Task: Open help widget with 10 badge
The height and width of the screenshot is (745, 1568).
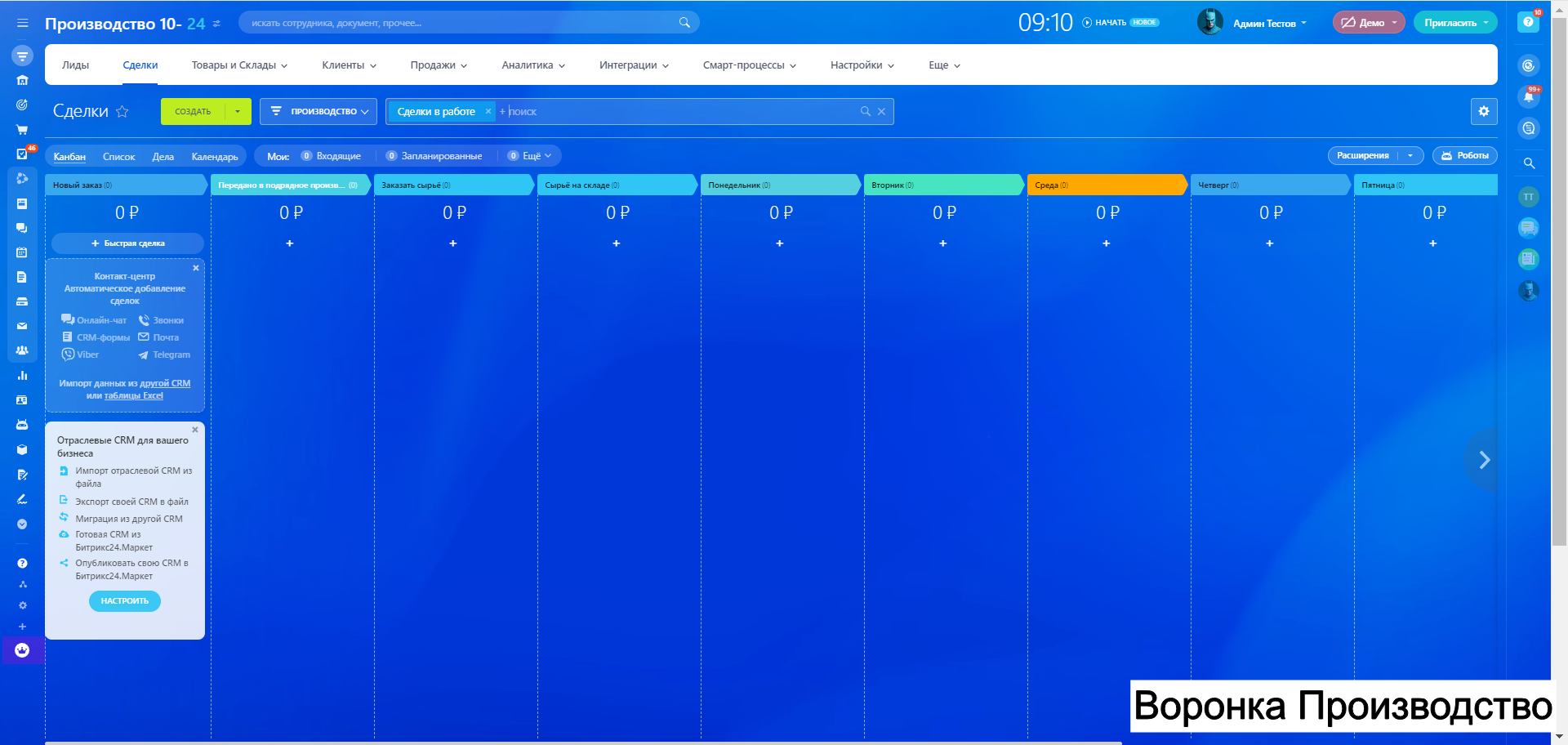Action: [1529, 22]
